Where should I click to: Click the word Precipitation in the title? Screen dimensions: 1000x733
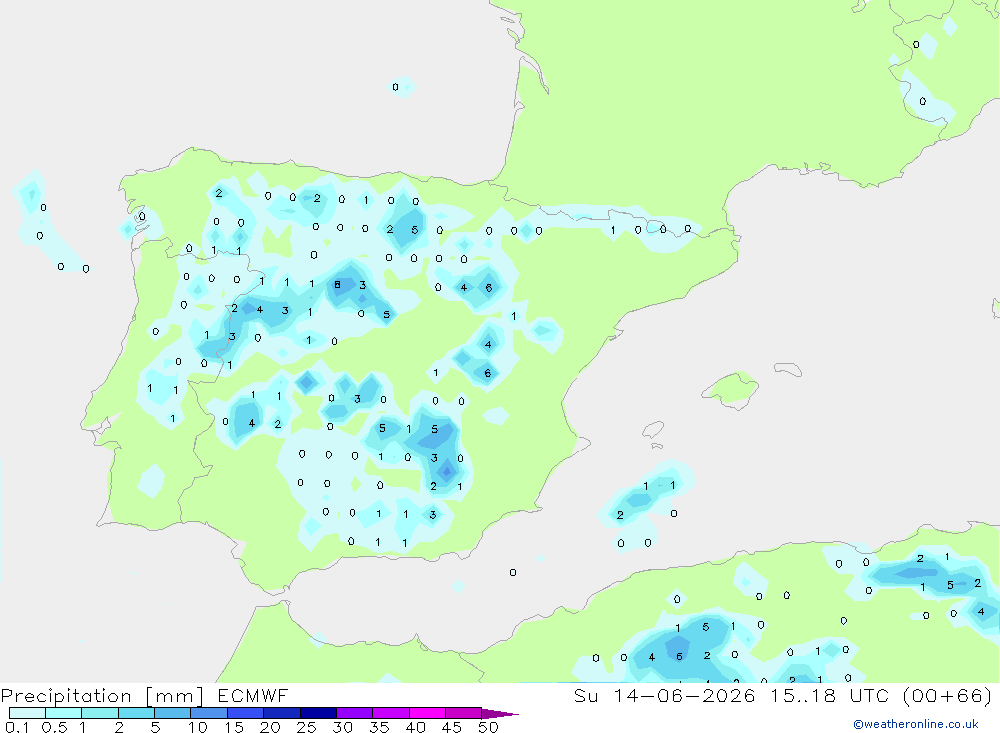pos(66,696)
